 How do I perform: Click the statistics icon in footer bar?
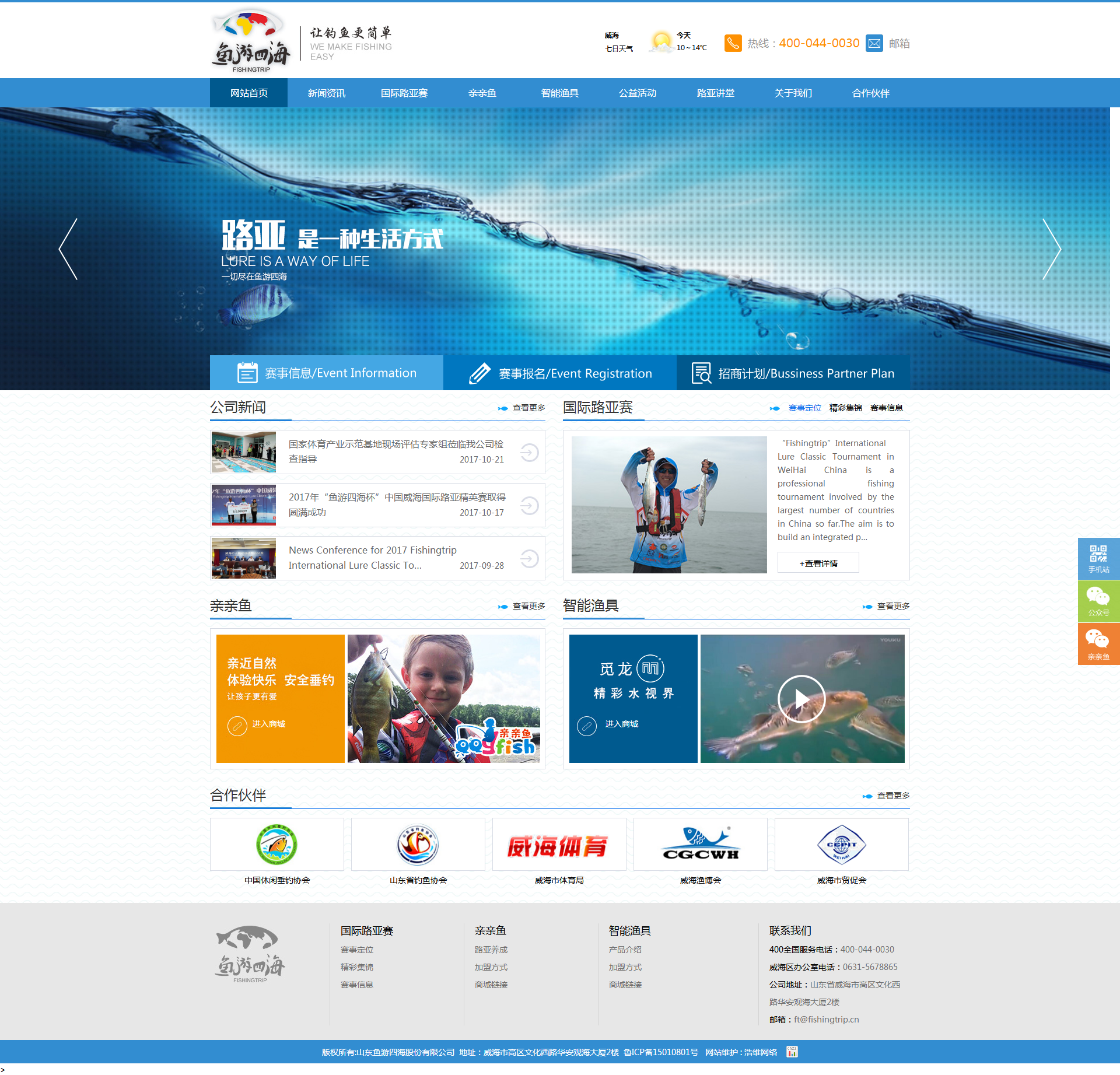pyautogui.click(x=792, y=1052)
